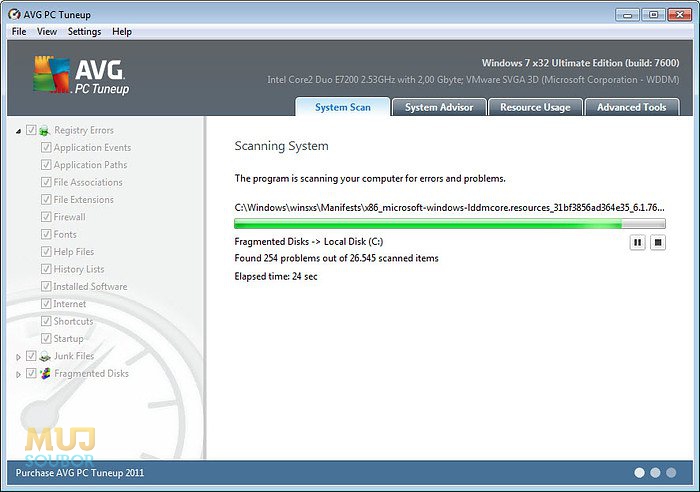
Task: Pause the running system scan
Action: pyautogui.click(x=637, y=243)
